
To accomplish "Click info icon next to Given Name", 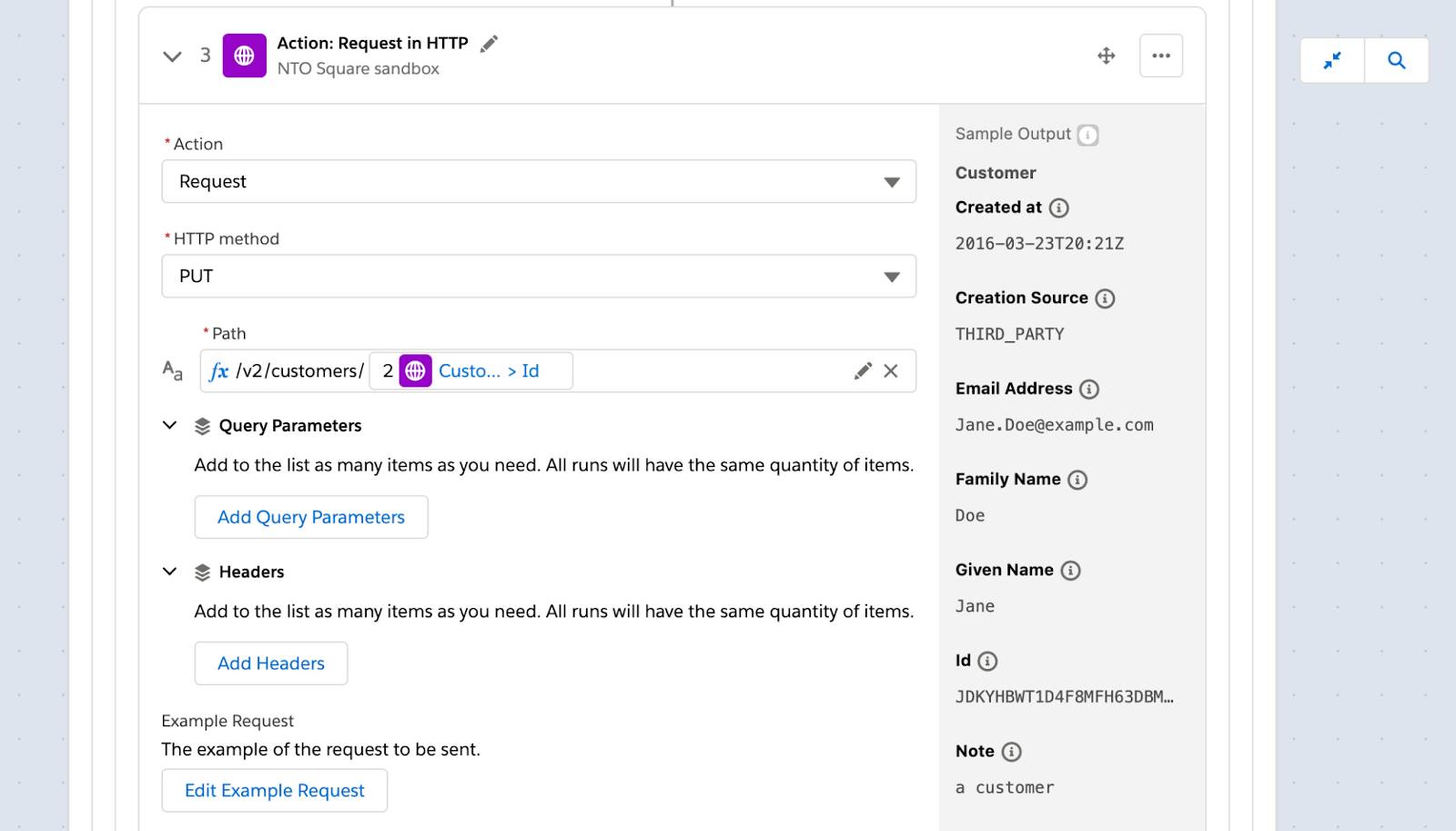I will (1071, 571).
